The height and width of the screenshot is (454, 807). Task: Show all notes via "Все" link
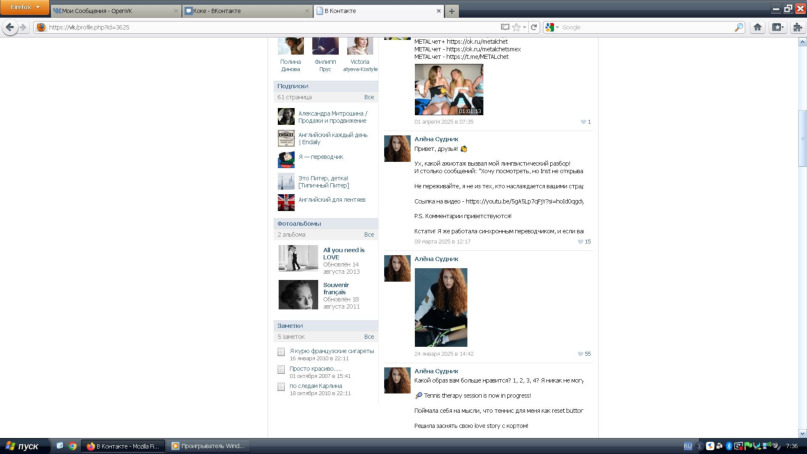coord(369,337)
